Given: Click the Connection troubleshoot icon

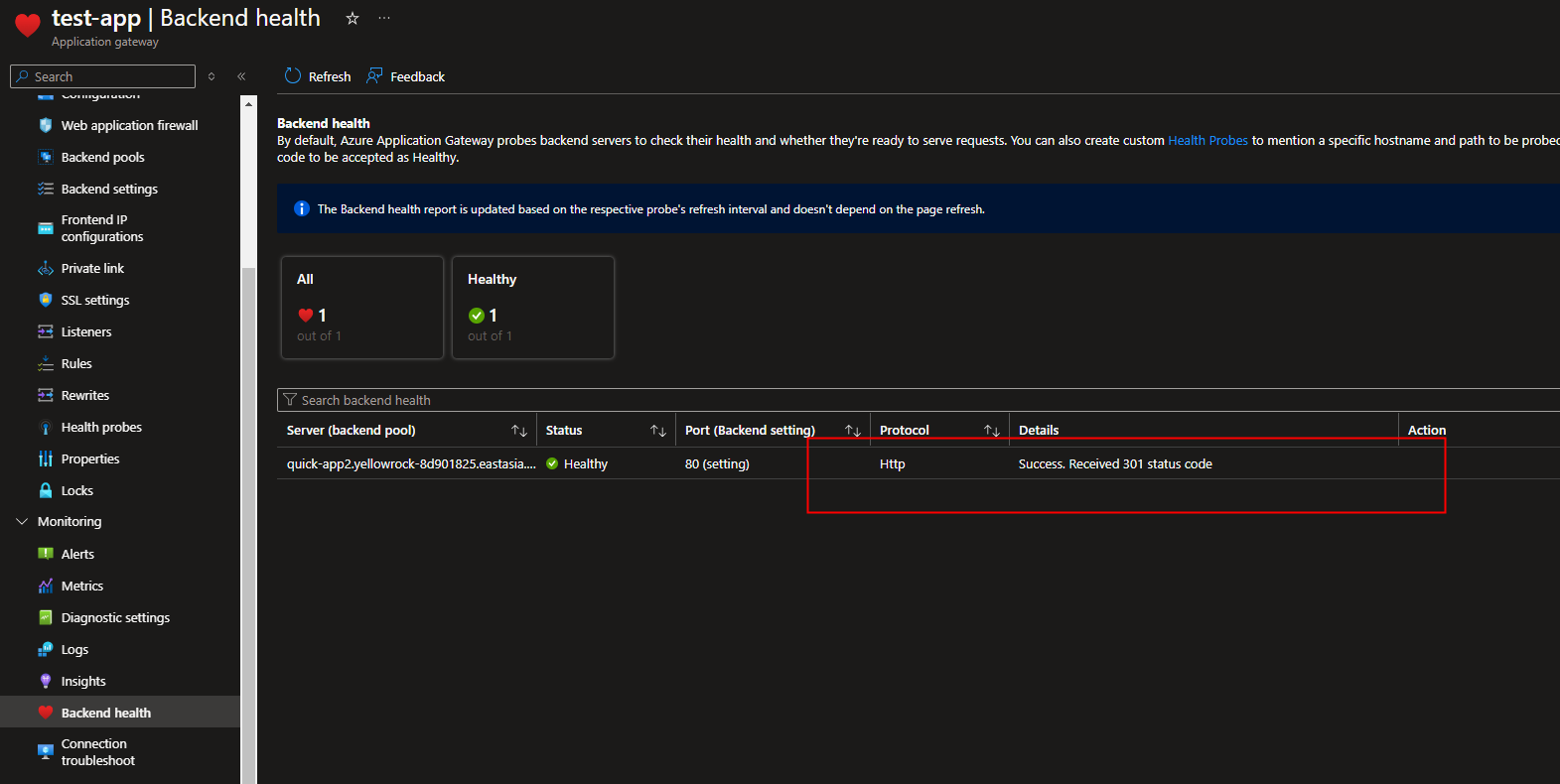Looking at the screenshot, I should (x=46, y=751).
